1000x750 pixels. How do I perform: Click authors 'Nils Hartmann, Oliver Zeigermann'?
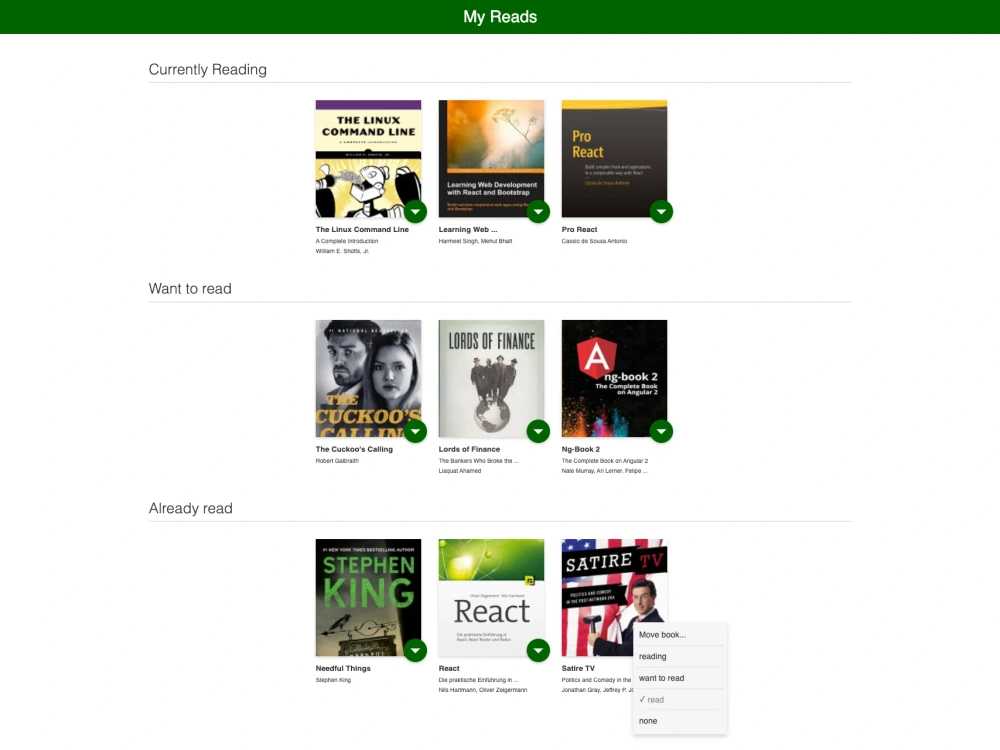tap(483, 690)
